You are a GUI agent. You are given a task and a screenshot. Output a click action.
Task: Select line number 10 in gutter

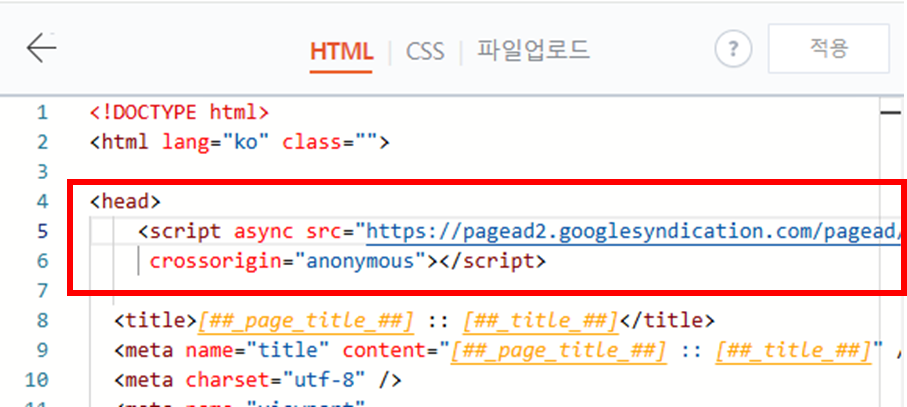tap(36, 380)
